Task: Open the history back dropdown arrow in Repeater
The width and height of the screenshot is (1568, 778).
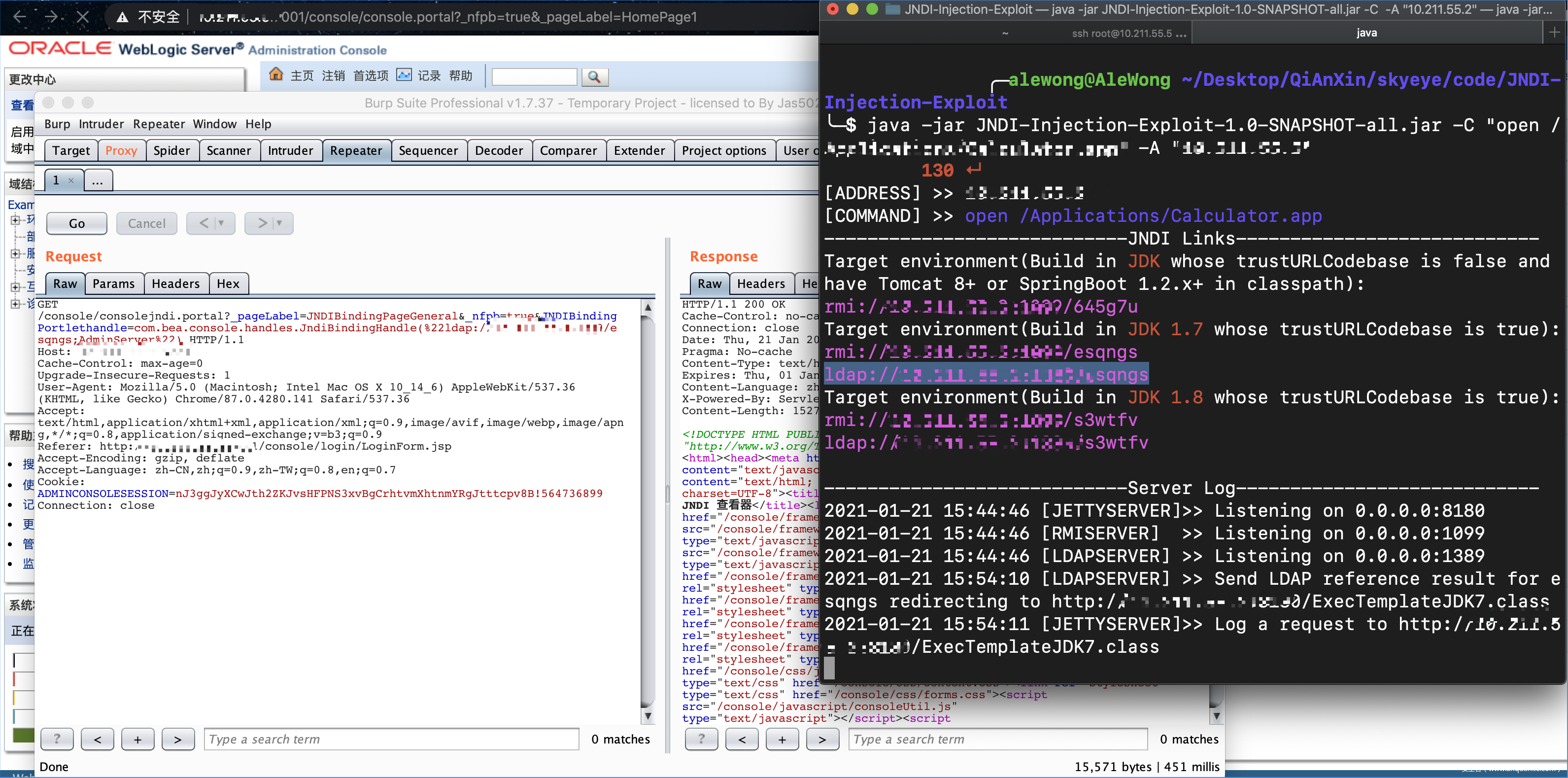Action: [x=222, y=223]
